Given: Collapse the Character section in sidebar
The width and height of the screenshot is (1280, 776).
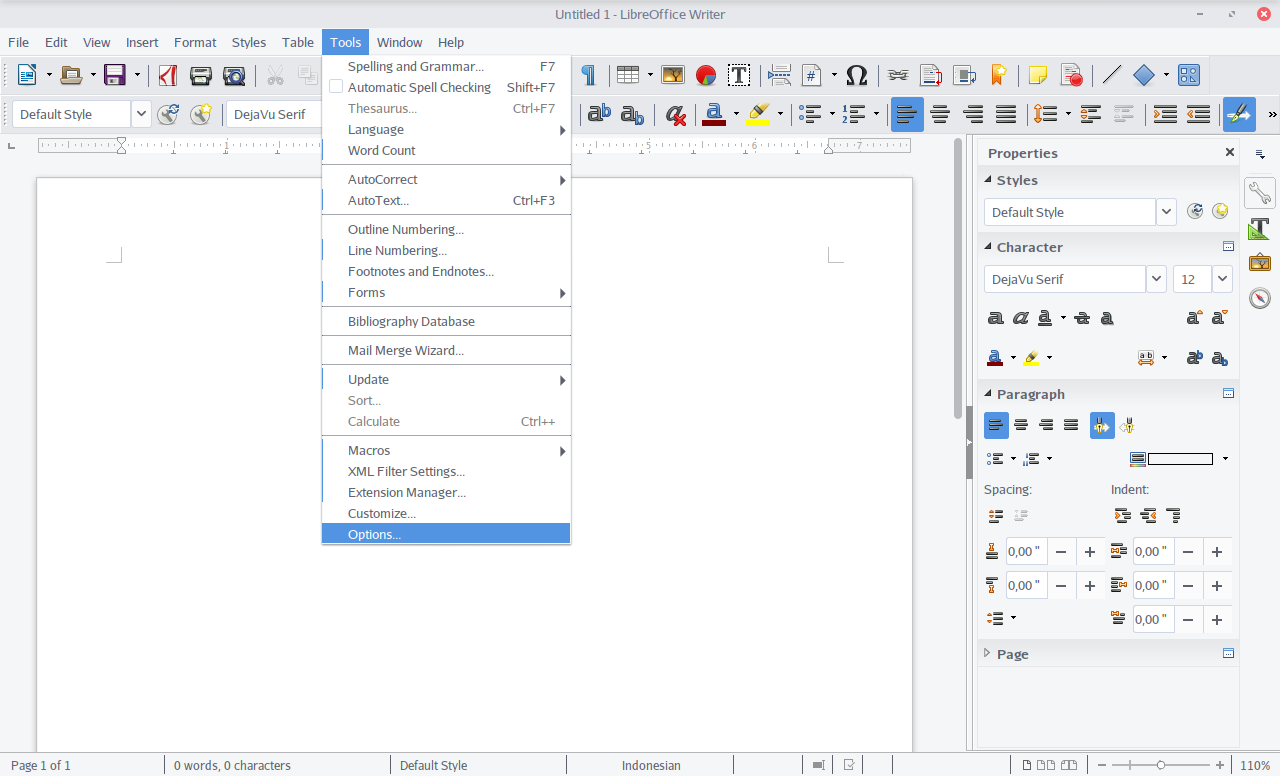Looking at the screenshot, I should point(987,247).
